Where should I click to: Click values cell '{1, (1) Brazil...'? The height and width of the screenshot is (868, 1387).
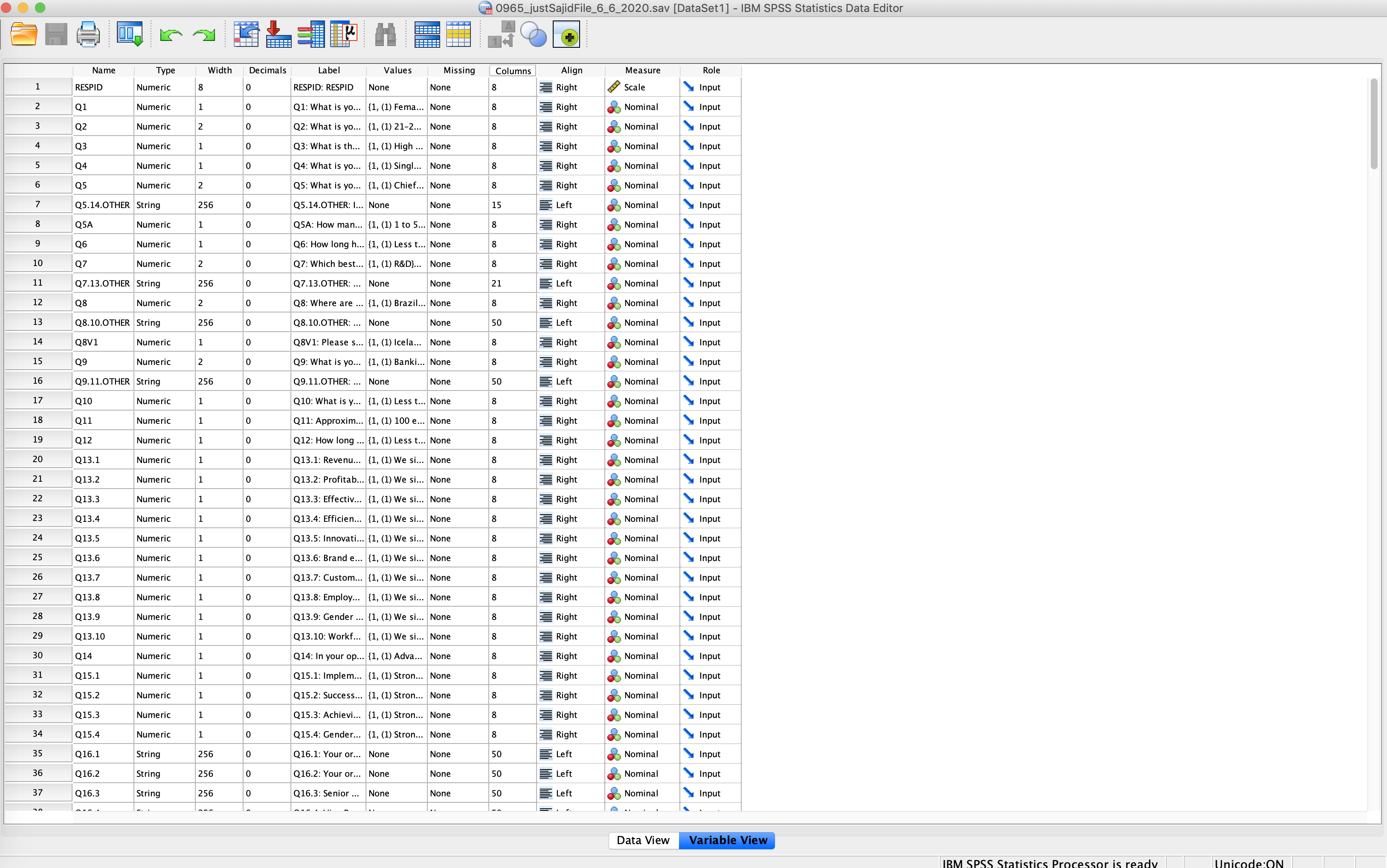tap(397, 303)
